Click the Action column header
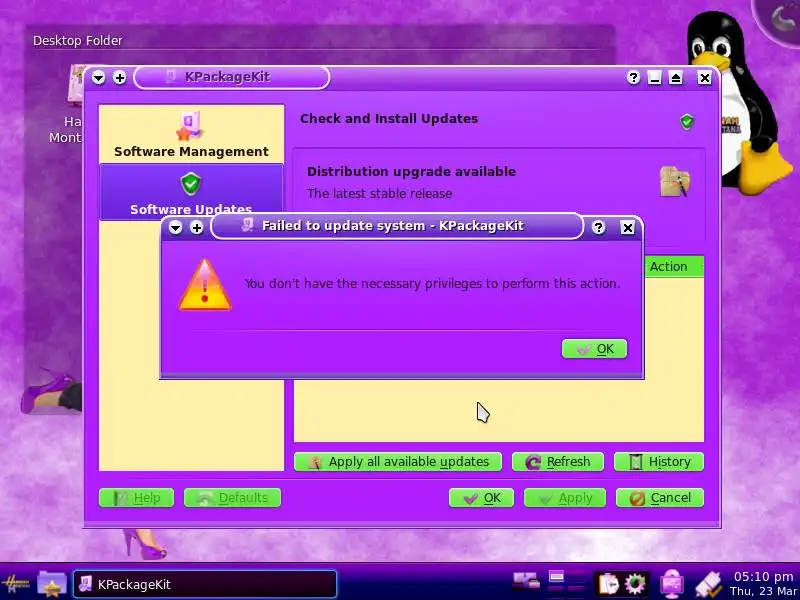Image resolution: width=800 pixels, height=600 pixels. point(674,266)
